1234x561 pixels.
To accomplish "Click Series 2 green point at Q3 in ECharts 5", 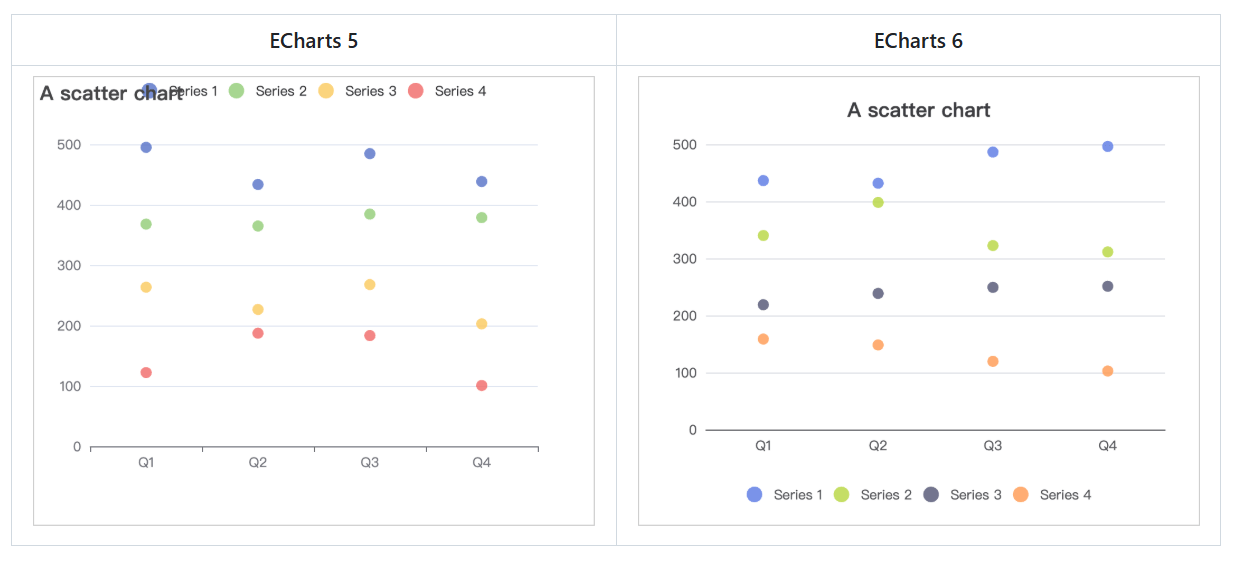I will (370, 214).
